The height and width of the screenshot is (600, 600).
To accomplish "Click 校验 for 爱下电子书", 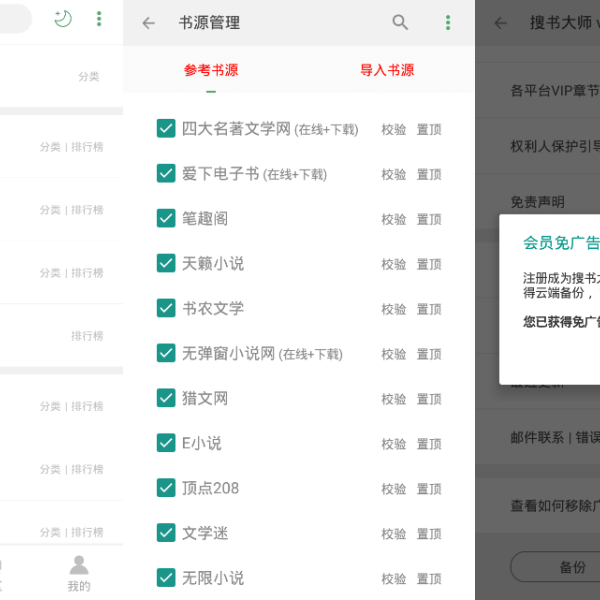I will pyautogui.click(x=394, y=174).
